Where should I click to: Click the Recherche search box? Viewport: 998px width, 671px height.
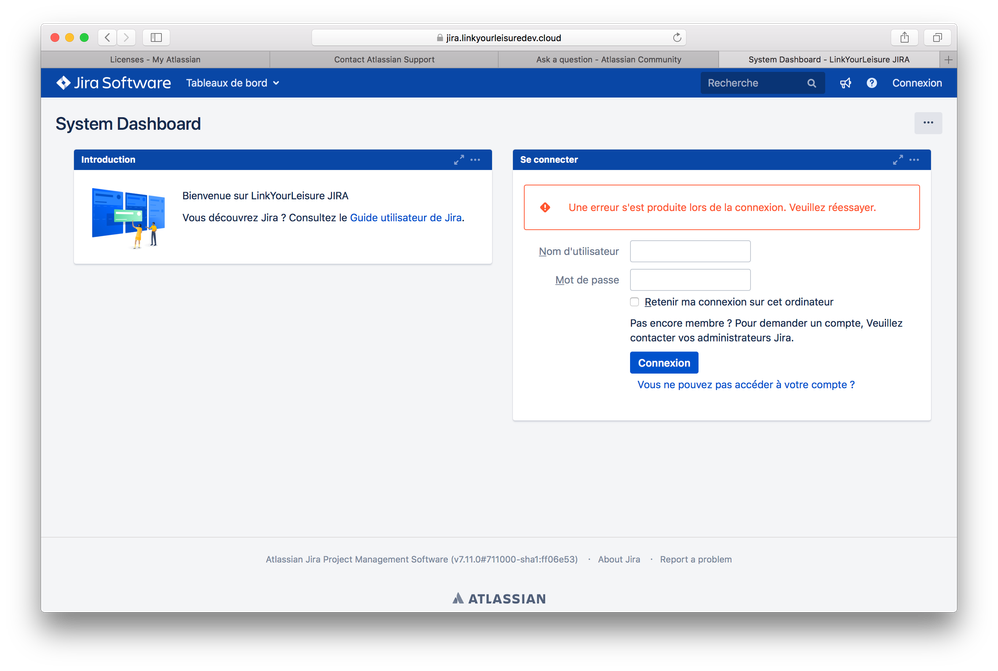pyautogui.click(x=762, y=83)
